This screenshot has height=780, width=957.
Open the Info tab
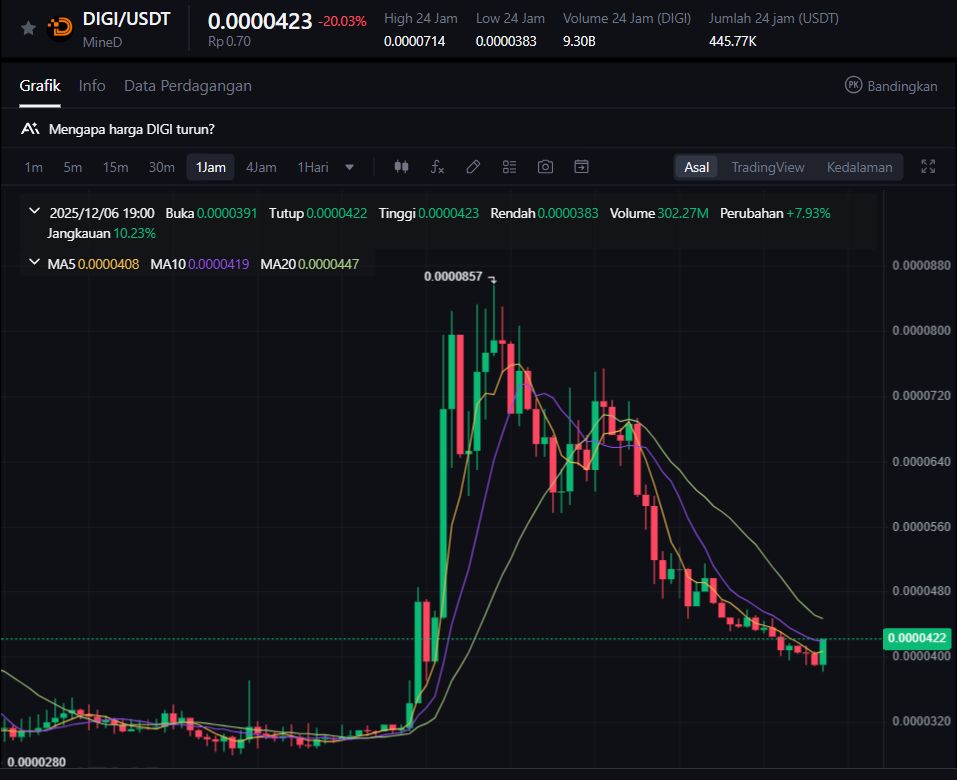(92, 86)
